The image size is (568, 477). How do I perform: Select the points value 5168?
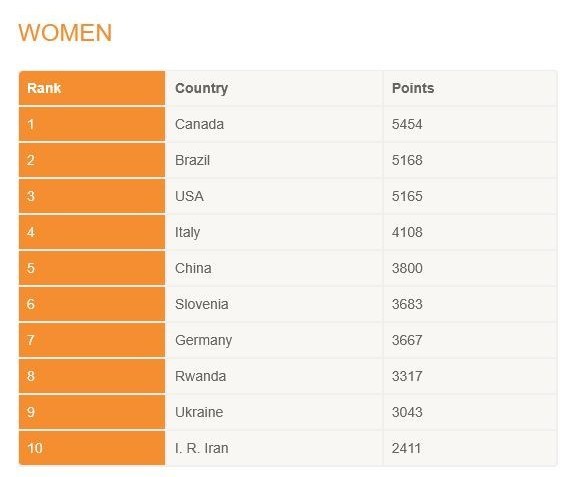pos(407,160)
